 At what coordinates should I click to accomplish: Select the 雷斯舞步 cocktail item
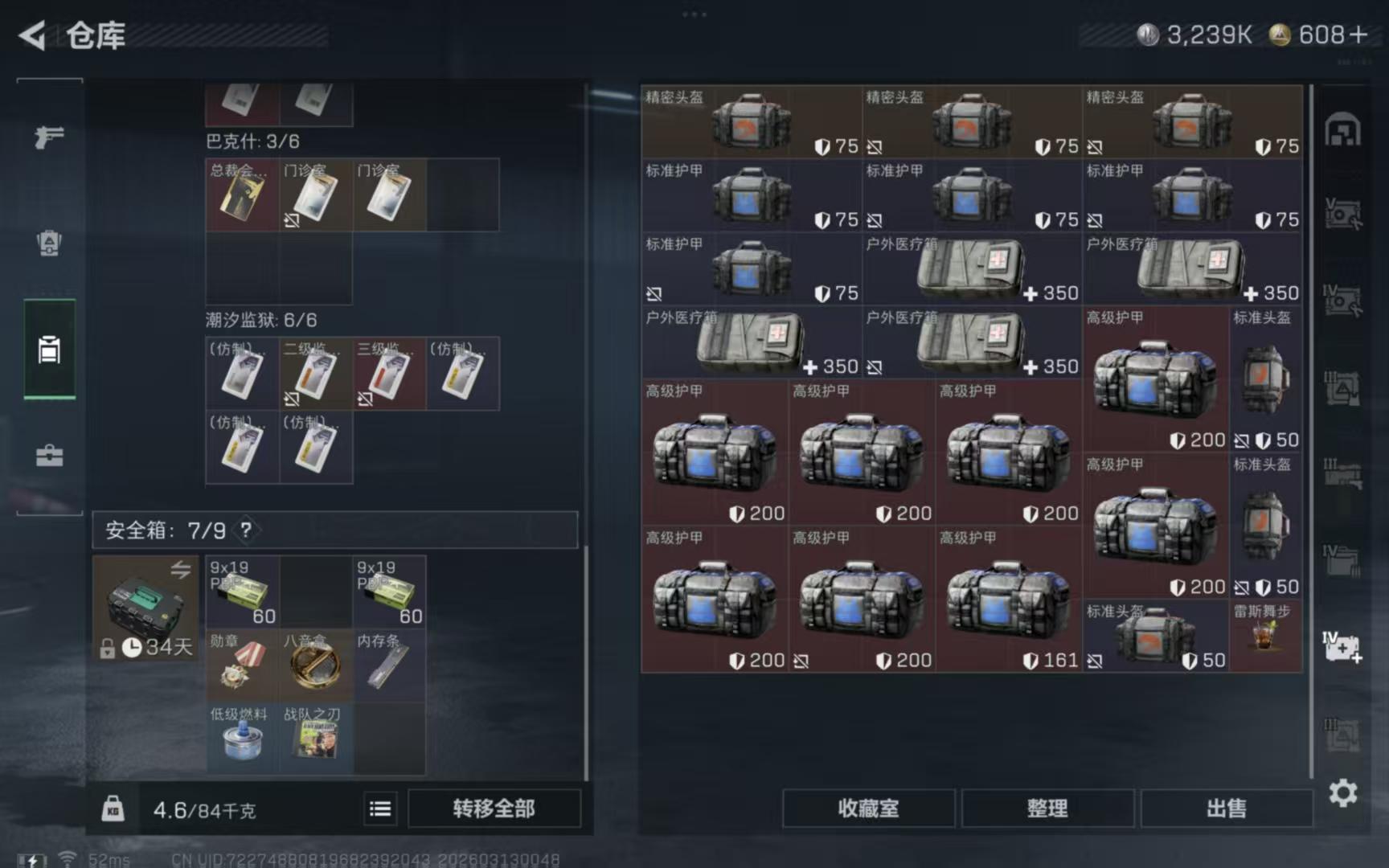coord(1265,636)
